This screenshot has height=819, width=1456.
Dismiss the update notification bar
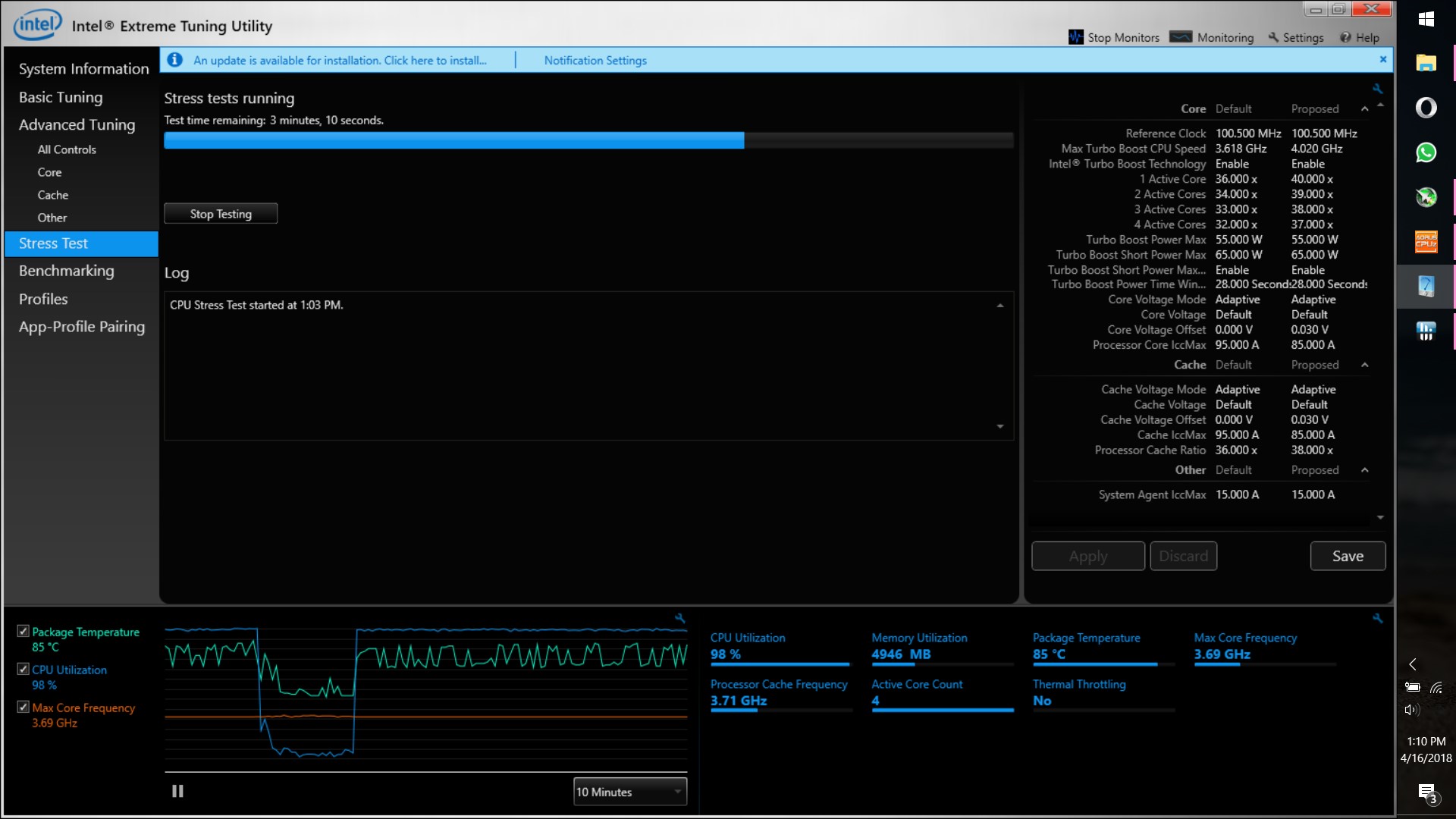1383,59
